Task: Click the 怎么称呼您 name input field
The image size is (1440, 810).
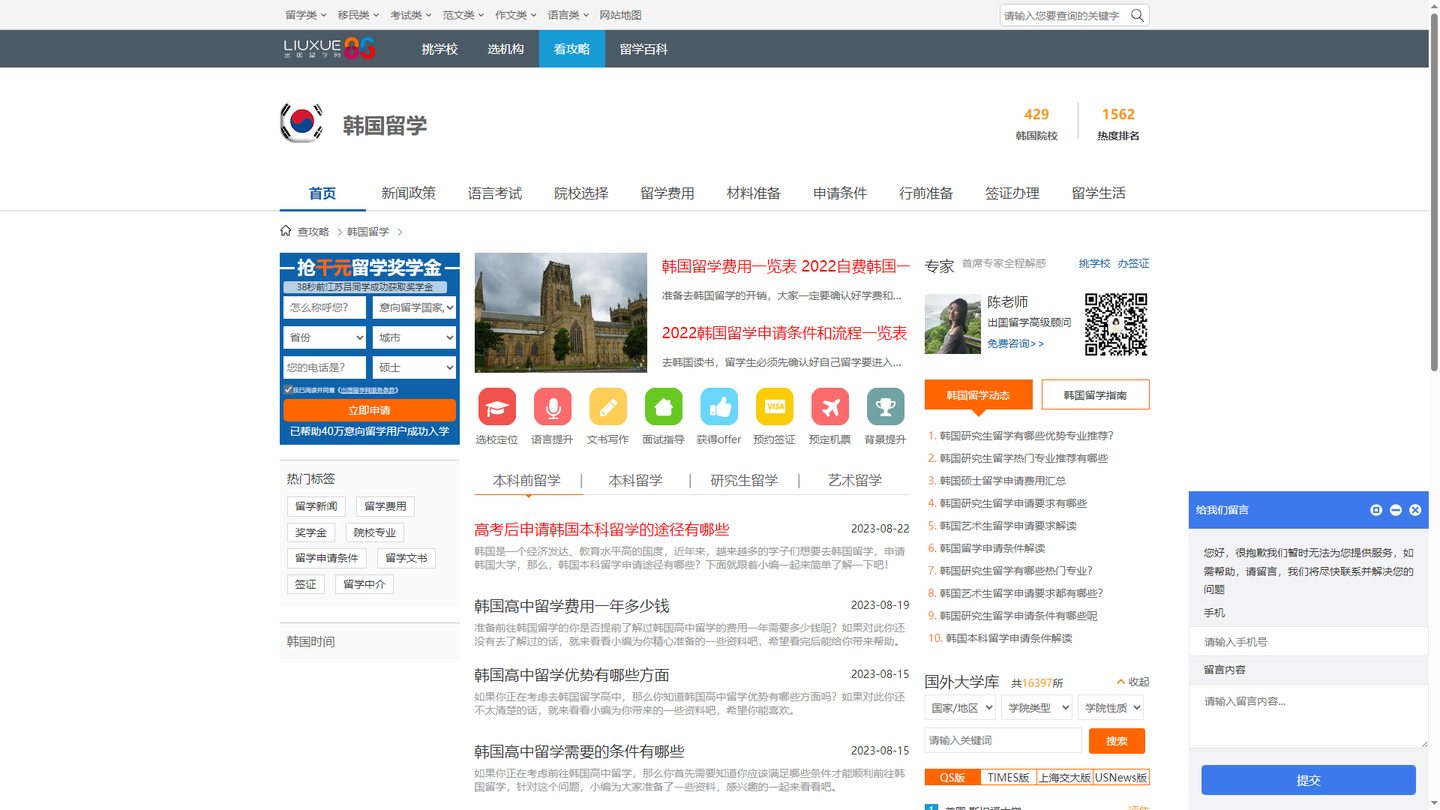Action: [324, 308]
